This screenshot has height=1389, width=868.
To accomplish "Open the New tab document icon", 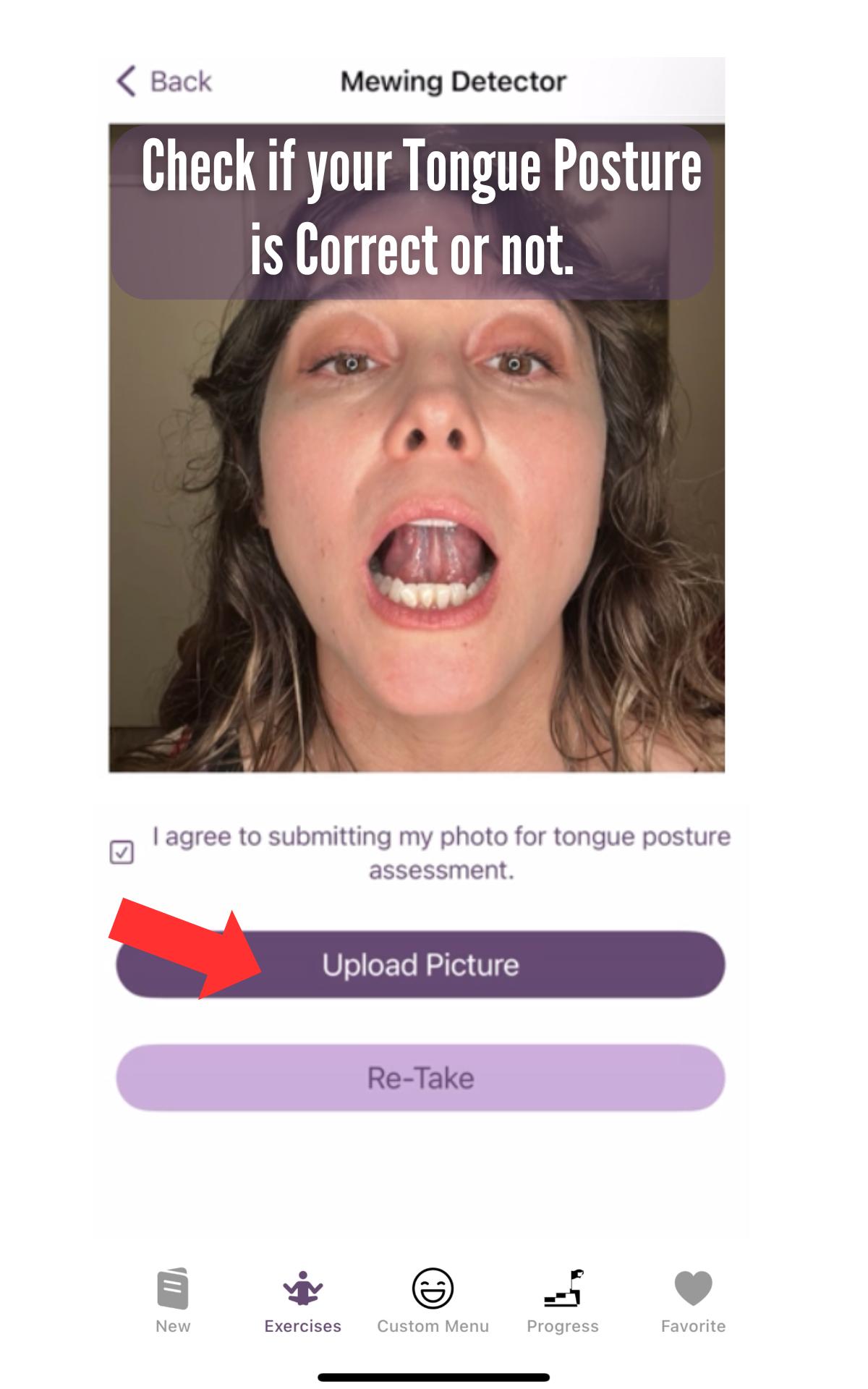I will click(x=173, y=1288).
